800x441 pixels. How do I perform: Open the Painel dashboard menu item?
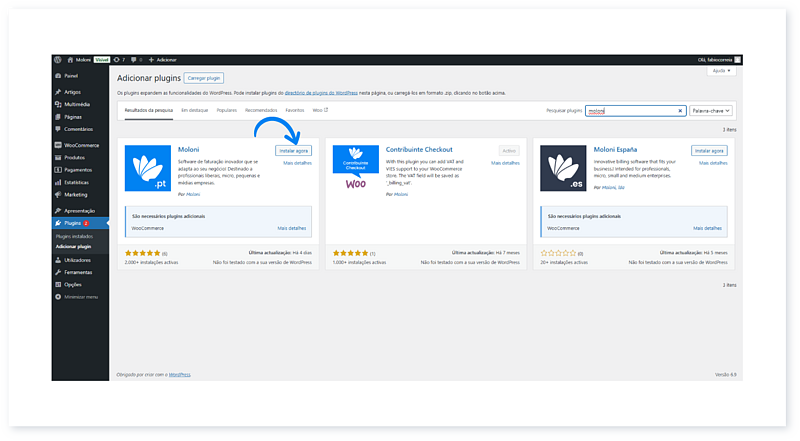point(71,75)
